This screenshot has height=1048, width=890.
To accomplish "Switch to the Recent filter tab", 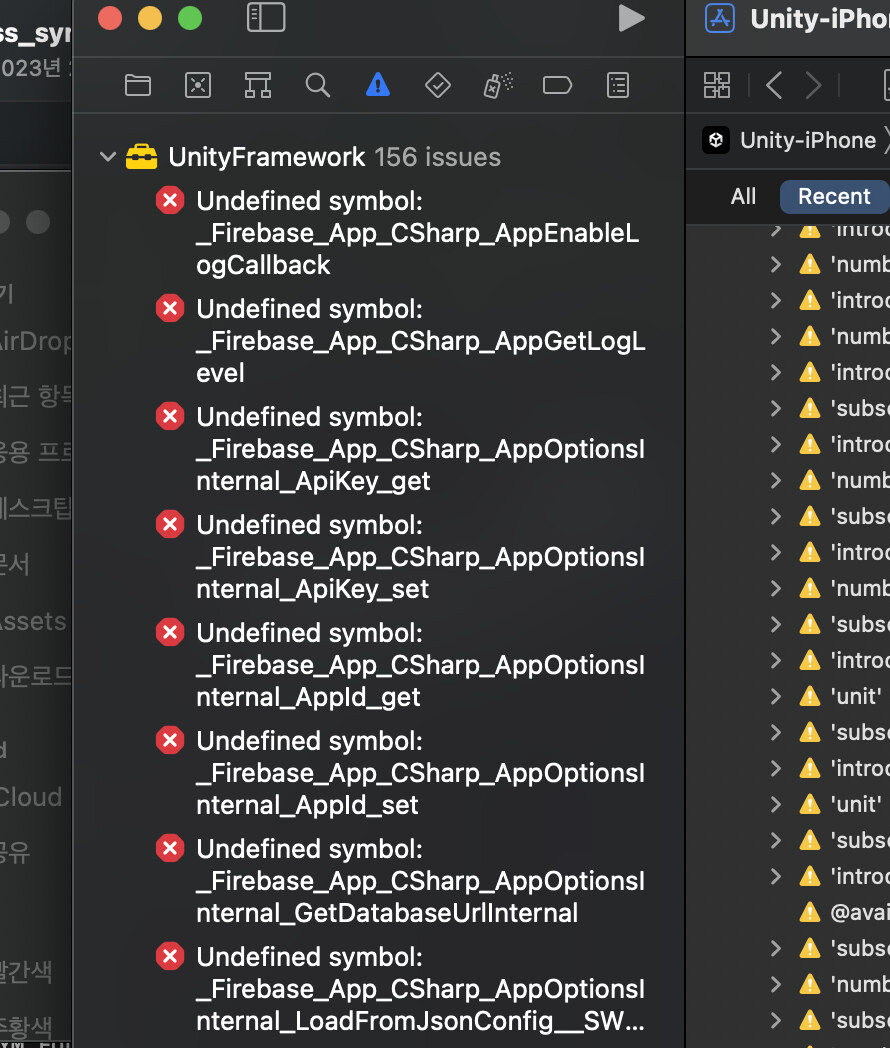I will click(x=834, y=196).
